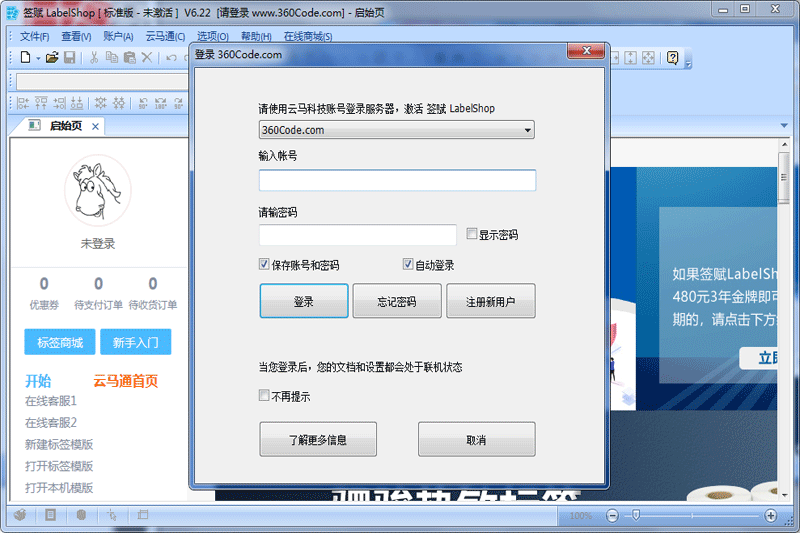Uncheck the 自动登录 checkbox
Viewport: 800px width, 533px height.
pos(408,264)
